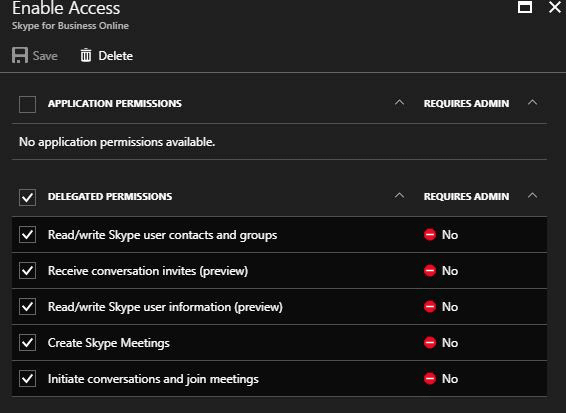Check the Application Permissions checkbox
The height and width of the screenshot is (413, 566).
27,104
